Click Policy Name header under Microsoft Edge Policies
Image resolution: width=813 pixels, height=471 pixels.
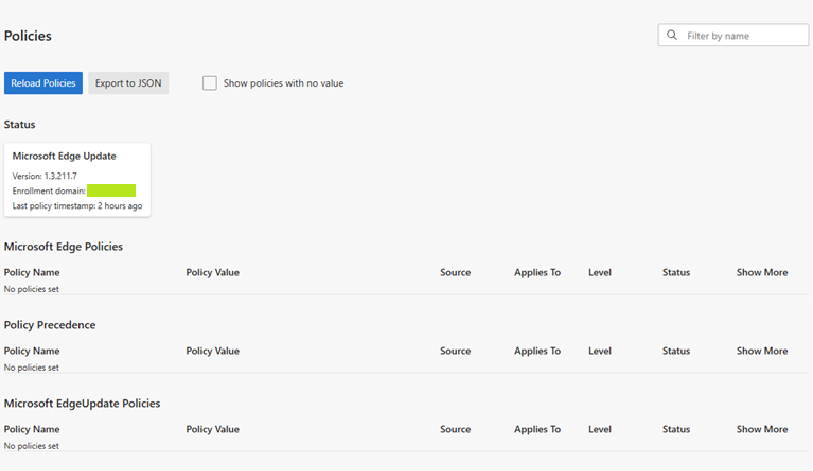[x=32, y=272]
